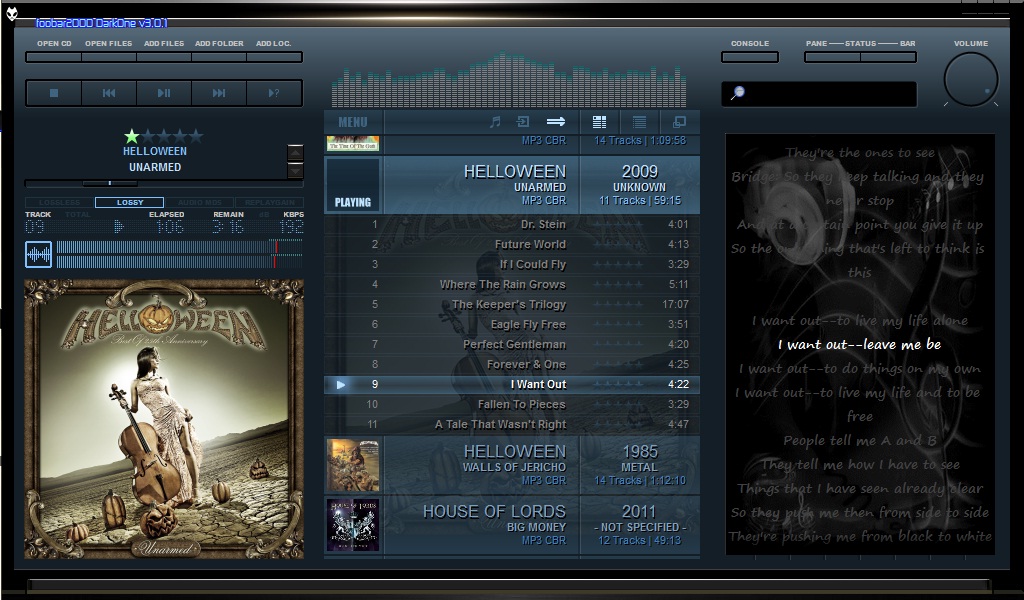Select the track Perfect Gentleman
This screenshot has height=600, width=1024.
[512, 345]
